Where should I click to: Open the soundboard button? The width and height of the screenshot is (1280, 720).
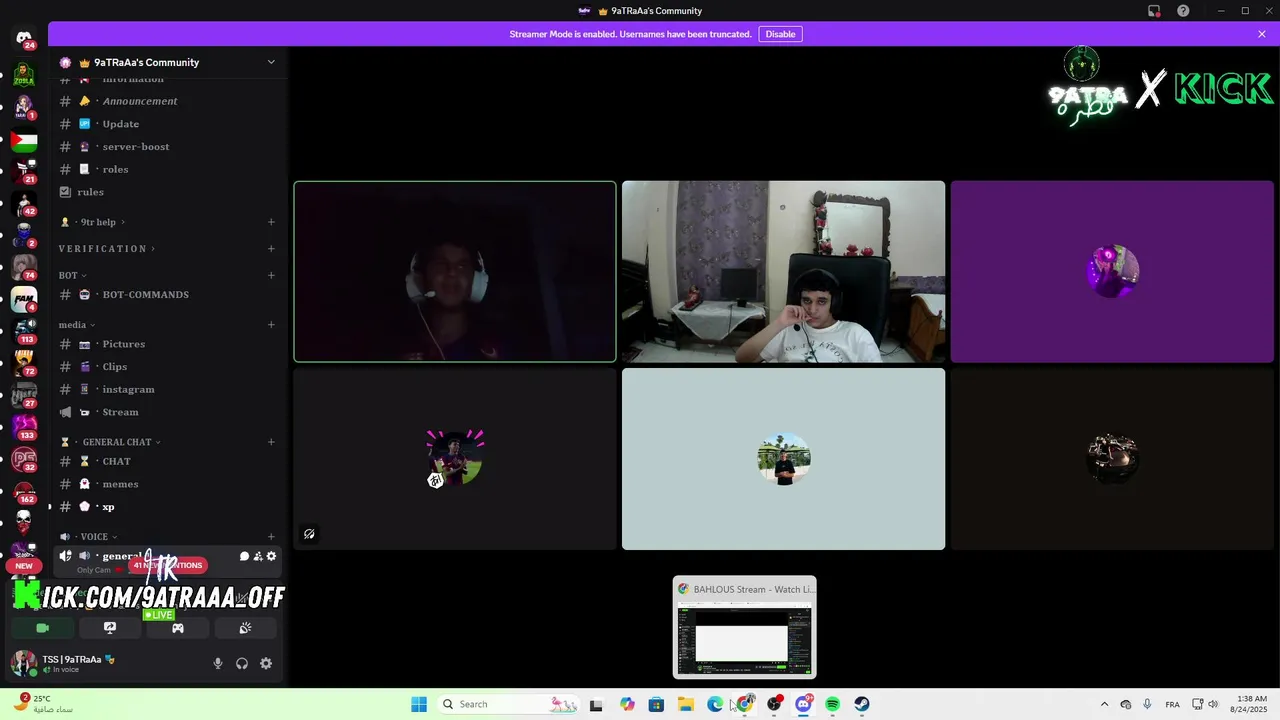(x=245, y=628)
